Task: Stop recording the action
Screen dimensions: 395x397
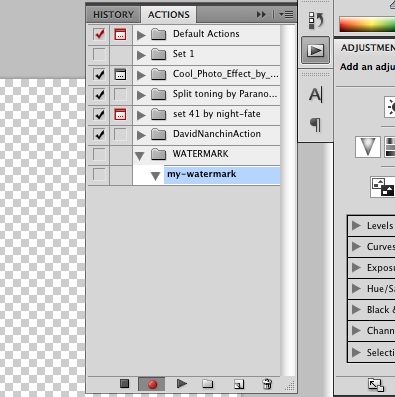Action: (x=124, y=384)
